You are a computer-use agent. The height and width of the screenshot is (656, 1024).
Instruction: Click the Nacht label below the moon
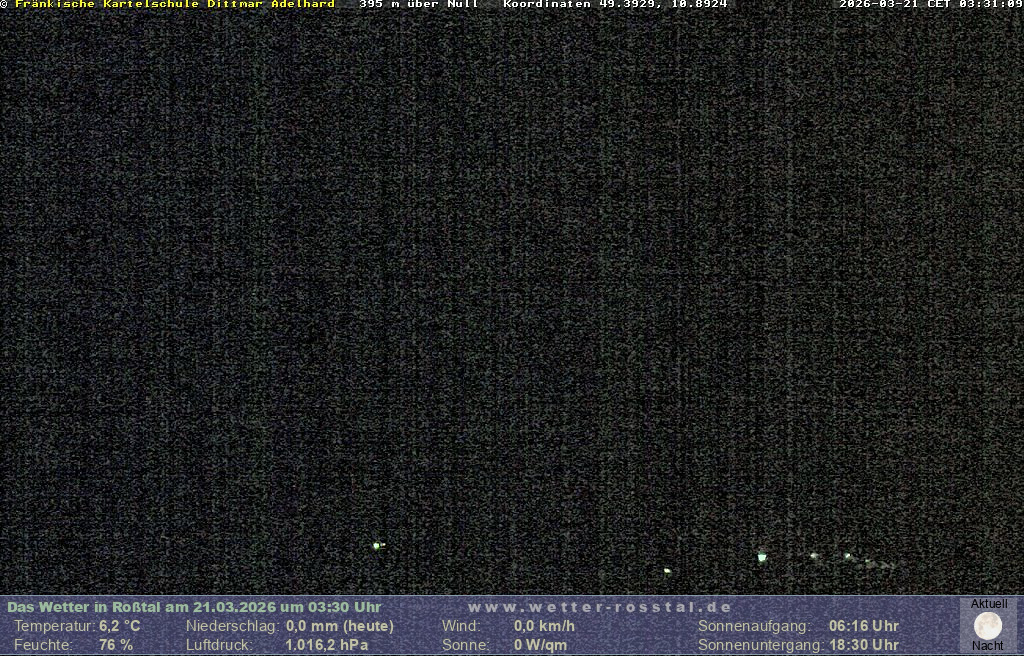[x=988, y=646]
